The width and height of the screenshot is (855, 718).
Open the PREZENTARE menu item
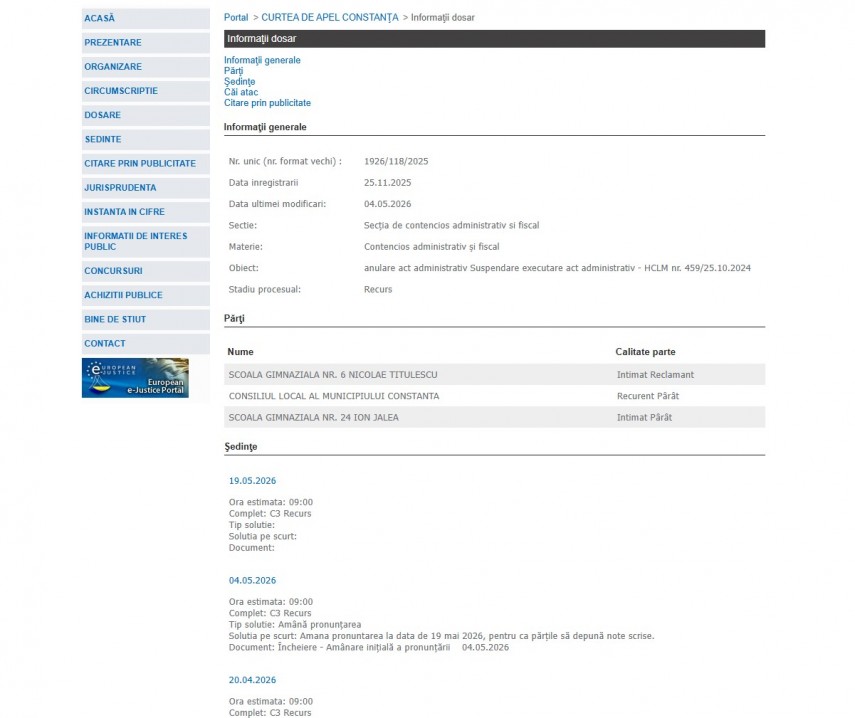point(146,43)
